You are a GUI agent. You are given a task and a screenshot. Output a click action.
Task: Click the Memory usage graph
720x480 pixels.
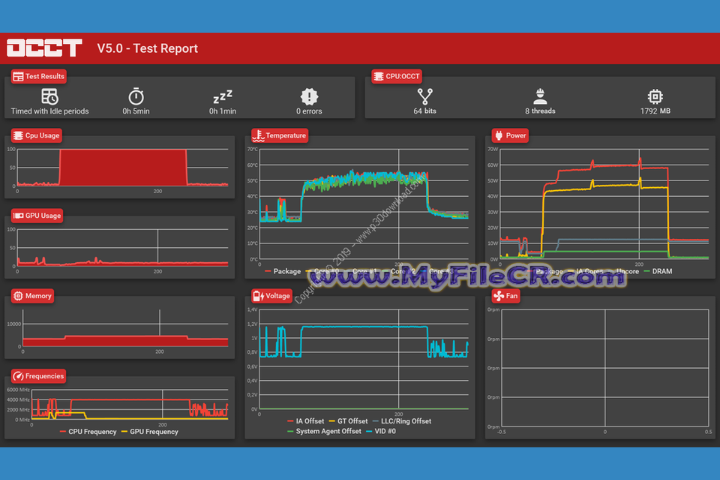coord(125,328)
